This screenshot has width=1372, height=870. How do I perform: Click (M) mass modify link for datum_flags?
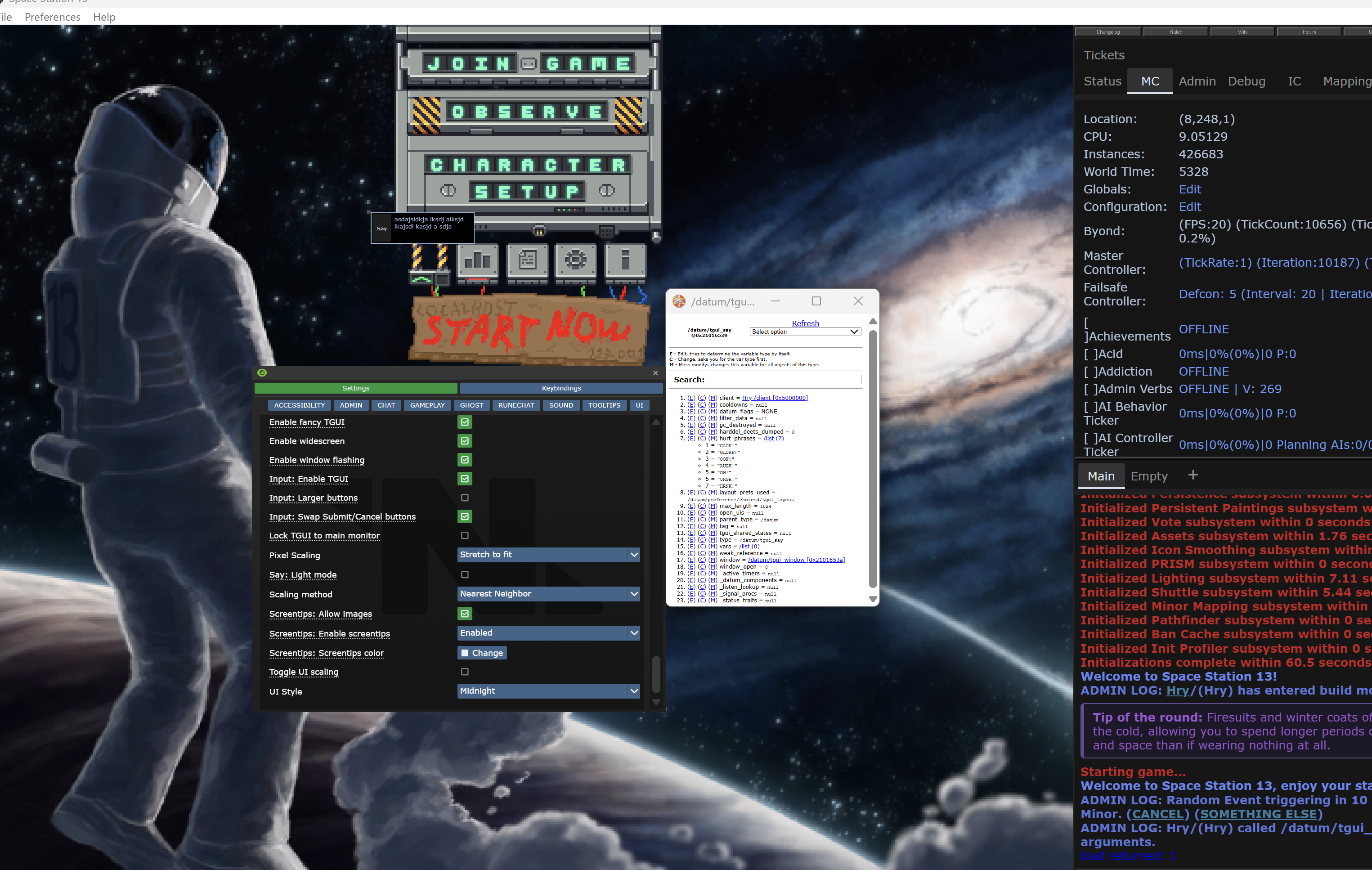click(713, 411)
